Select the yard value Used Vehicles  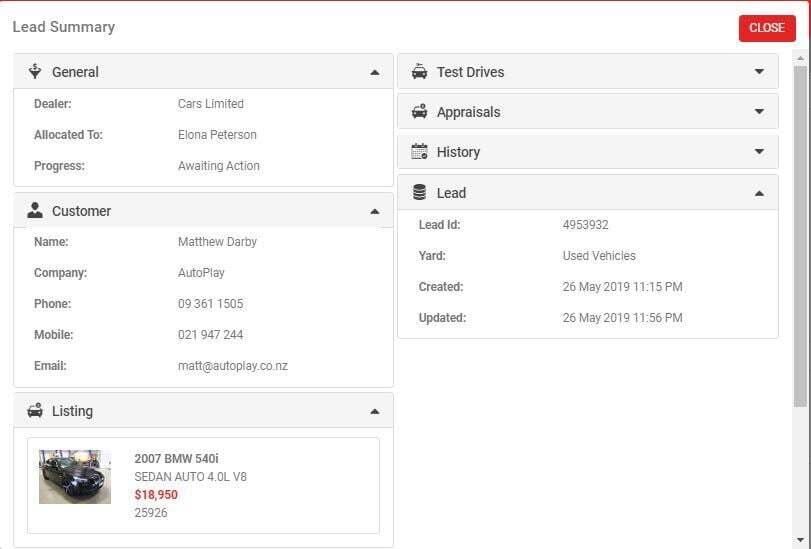[x=599, y=256]
